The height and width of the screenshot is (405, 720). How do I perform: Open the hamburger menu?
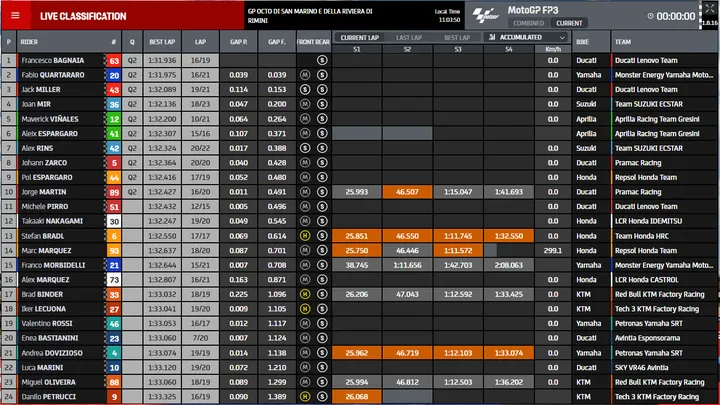click(15, 16)
